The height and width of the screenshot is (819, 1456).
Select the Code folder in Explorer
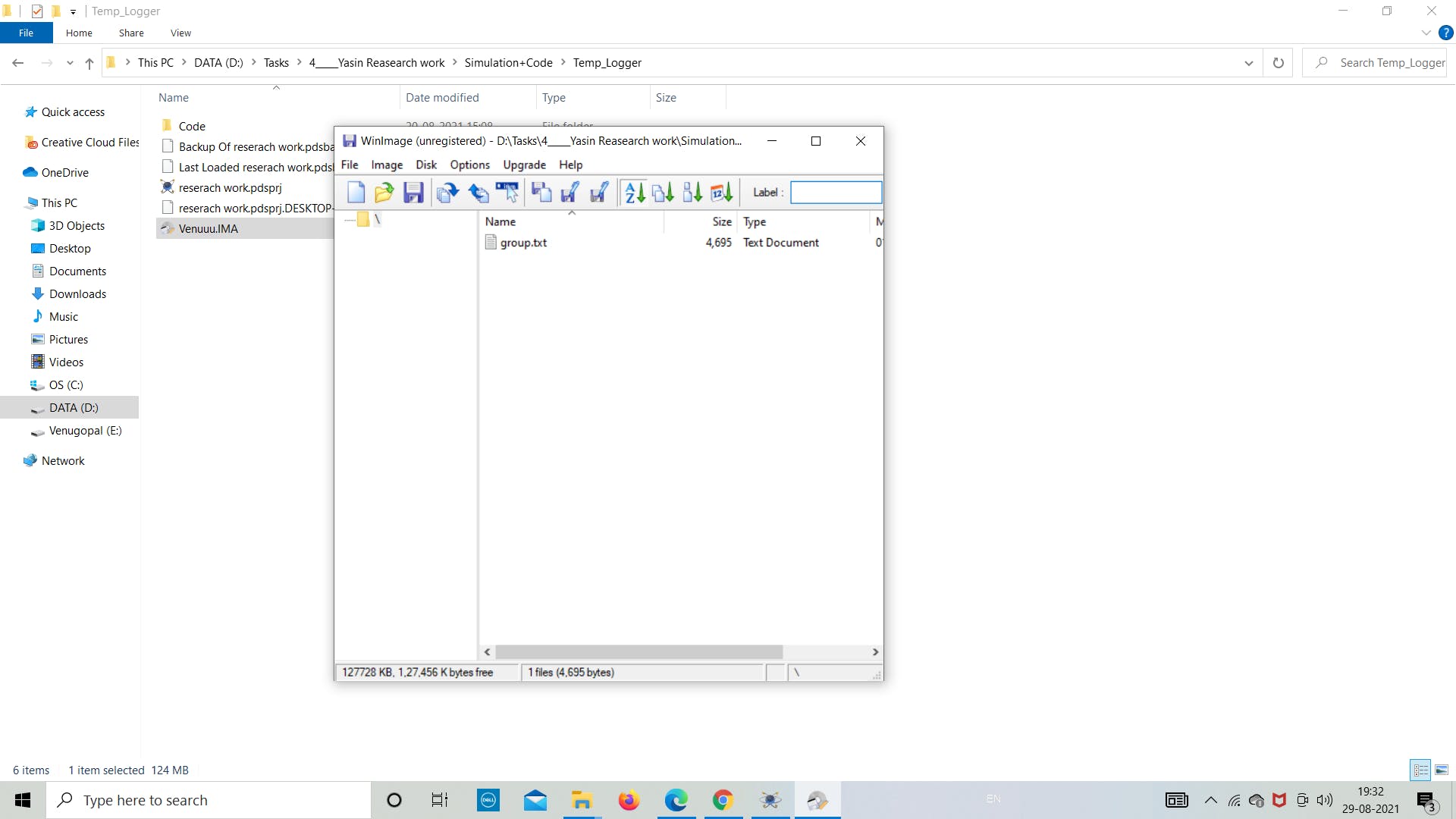click(x=192, y=127)
